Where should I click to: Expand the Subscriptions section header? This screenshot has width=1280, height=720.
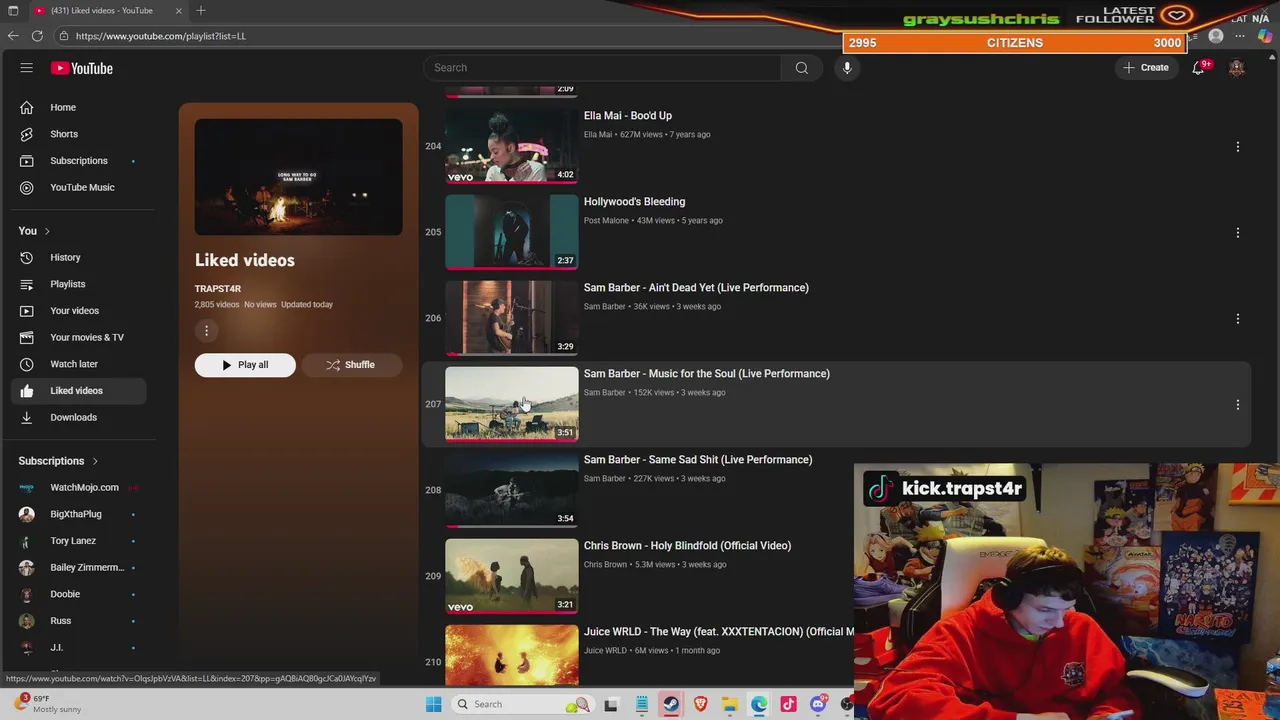[x=58, y=461]
